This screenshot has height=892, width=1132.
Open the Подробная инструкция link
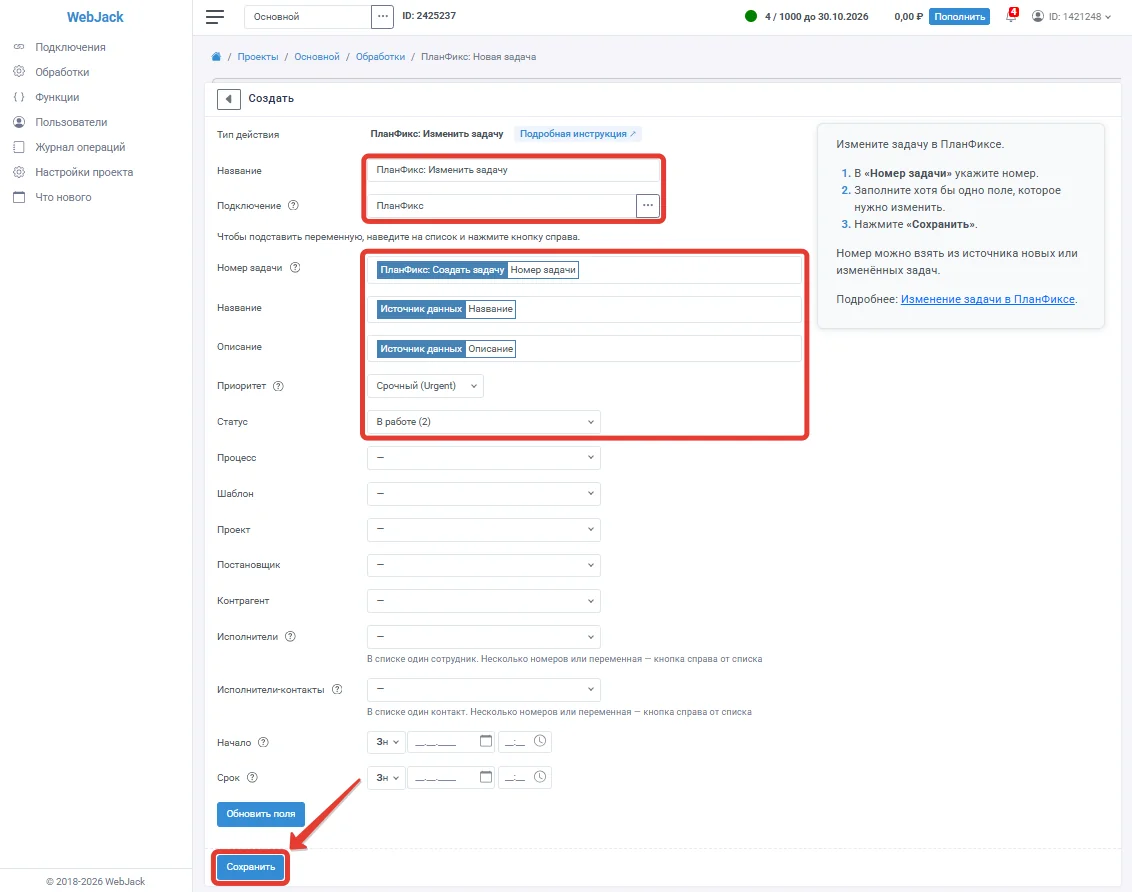pos(578,134)
